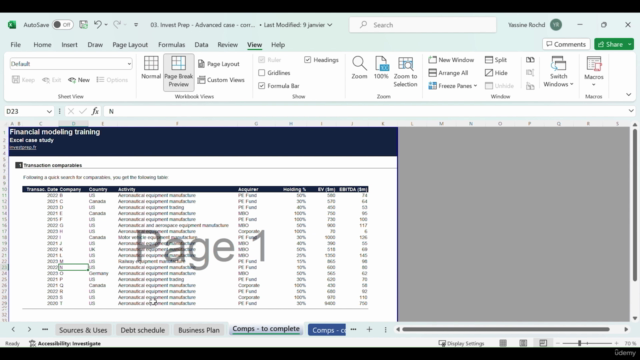This screenshot has width=640, height=360.
Task: Click Zoom to Selection
Action: [x=405, y=71]
